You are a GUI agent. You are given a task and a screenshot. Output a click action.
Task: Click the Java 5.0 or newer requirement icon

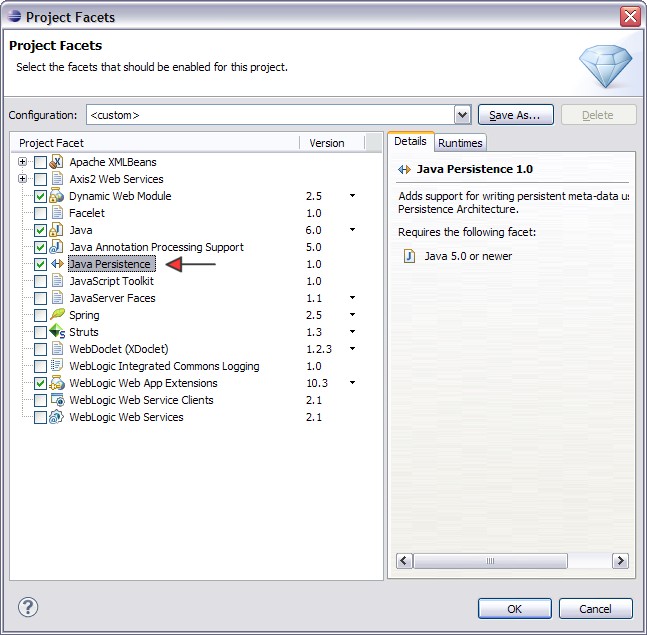409,256
